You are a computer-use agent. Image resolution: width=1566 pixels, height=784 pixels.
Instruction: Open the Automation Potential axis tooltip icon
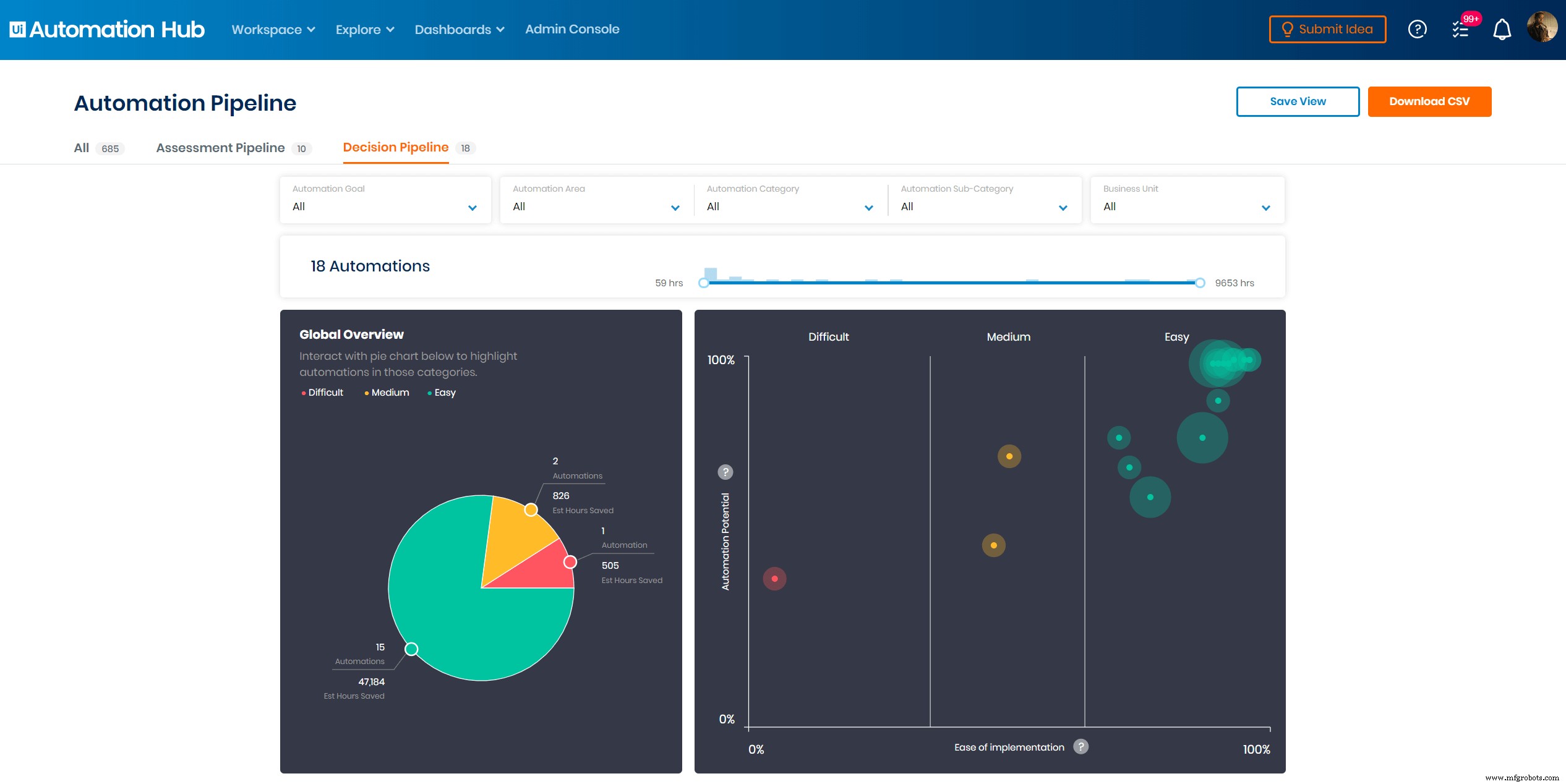pyautogui.click(x=725, y=472)
